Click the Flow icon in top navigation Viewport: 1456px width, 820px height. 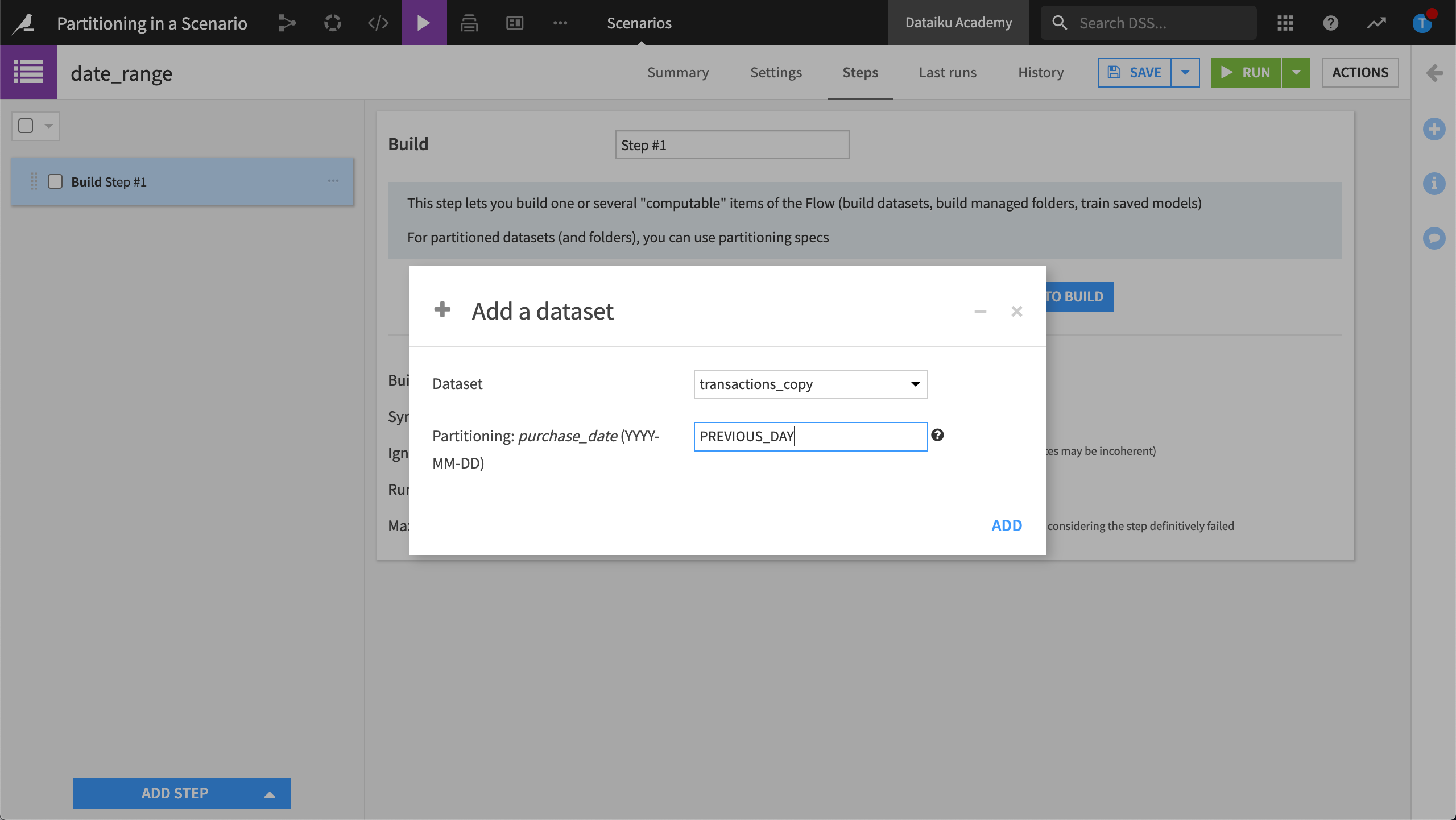tap(287, 23)
